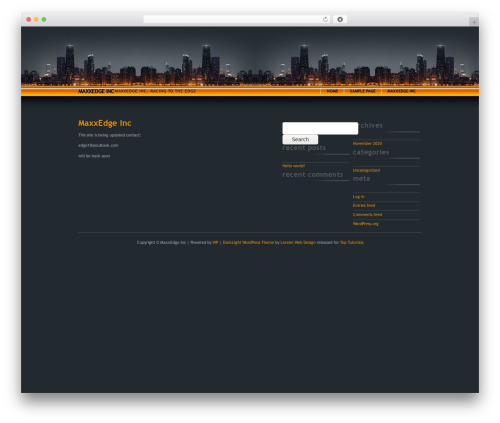500x423 pixels.
Task: Open the Entries feed link
Action: coord(364,205)
